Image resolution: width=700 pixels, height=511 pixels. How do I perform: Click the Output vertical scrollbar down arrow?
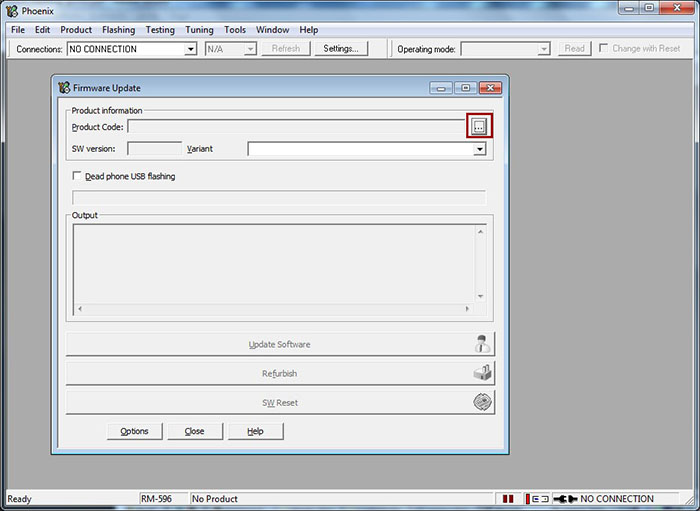click(480, 296)
